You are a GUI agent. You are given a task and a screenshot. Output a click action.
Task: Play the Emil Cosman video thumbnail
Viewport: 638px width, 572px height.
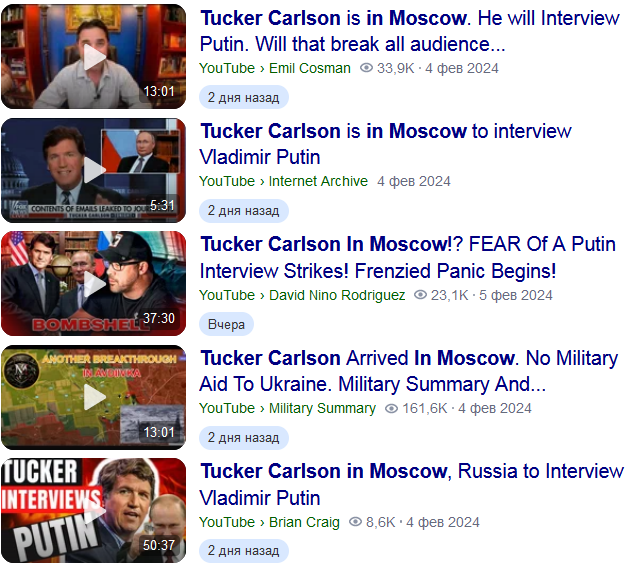pos(94,57)
